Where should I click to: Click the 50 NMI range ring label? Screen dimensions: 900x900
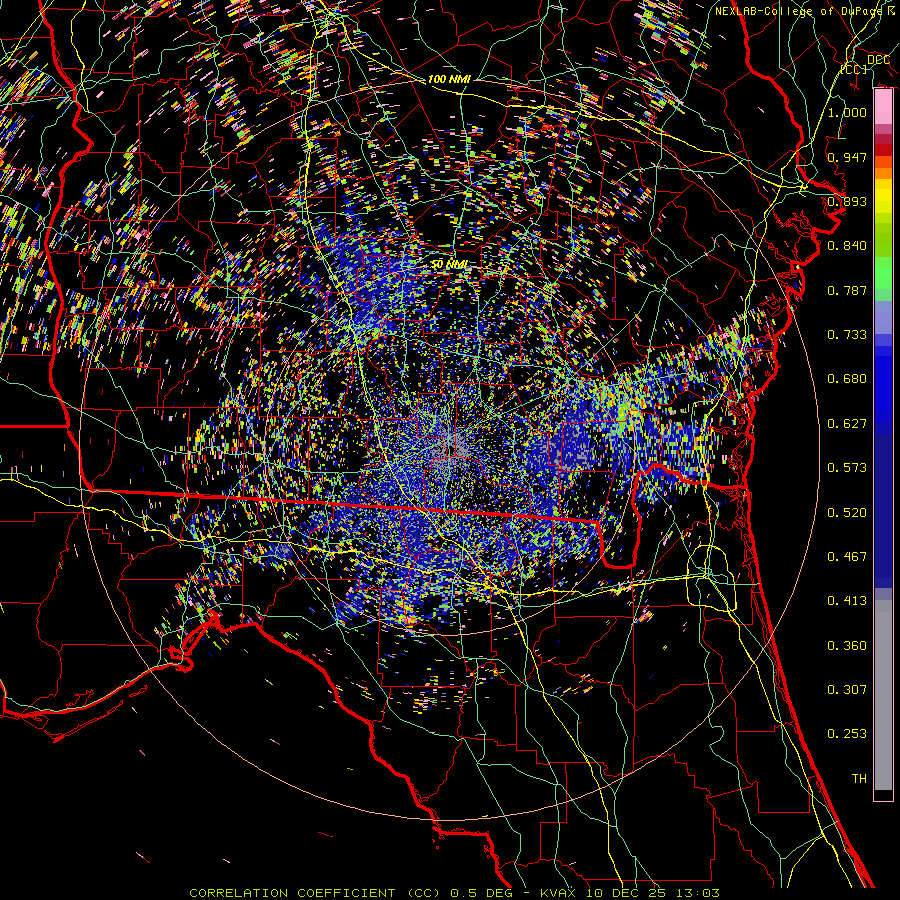click(x=449, y=264)
